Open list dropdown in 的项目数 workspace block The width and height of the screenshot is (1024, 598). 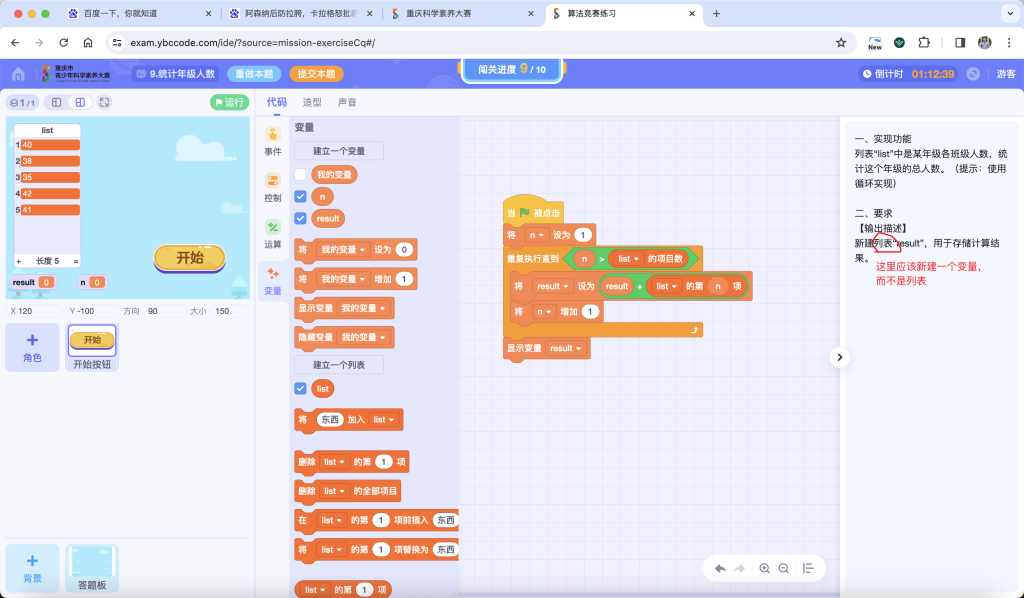point(628,259)
